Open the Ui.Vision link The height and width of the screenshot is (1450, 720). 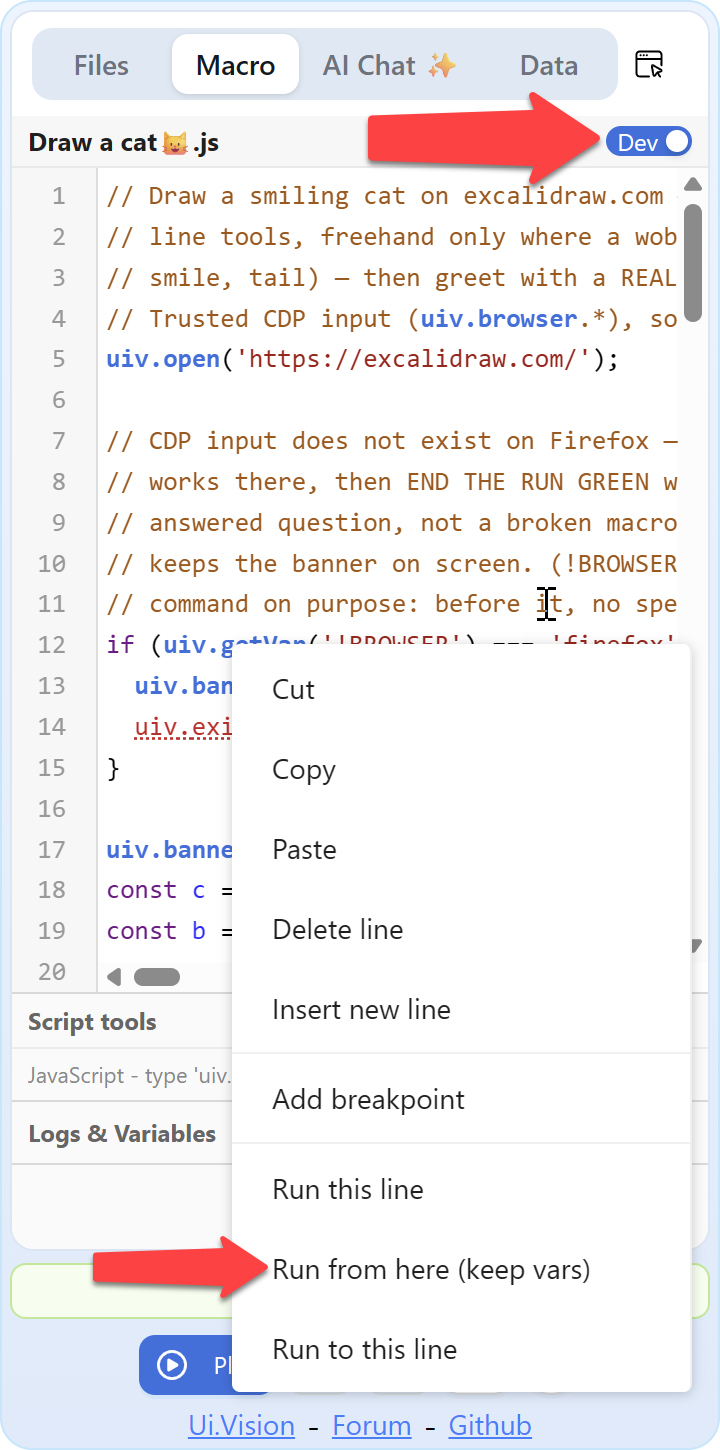click(x=241, y=1425)
